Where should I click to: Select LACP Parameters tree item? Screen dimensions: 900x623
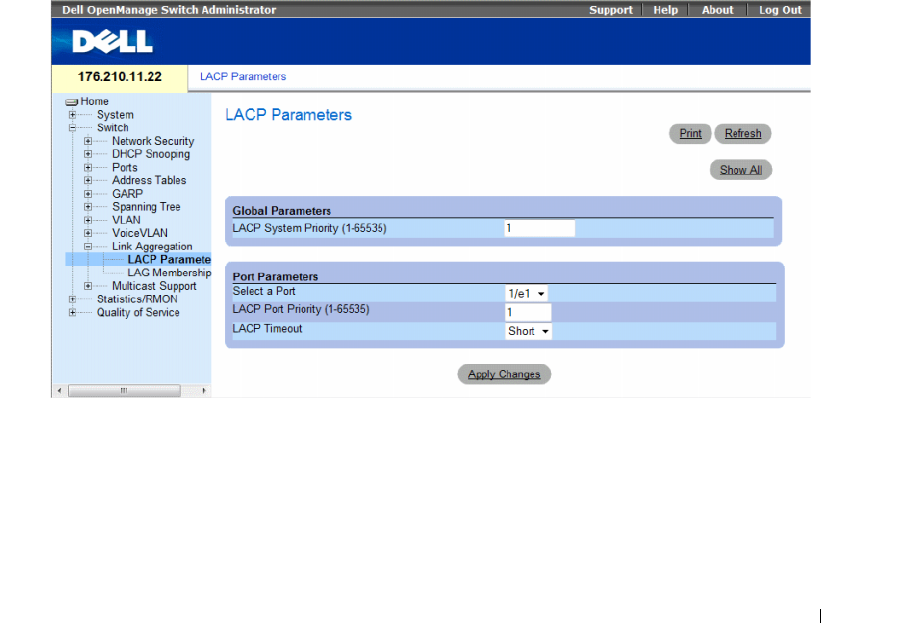pyautogui.click(x=169, y=260)
